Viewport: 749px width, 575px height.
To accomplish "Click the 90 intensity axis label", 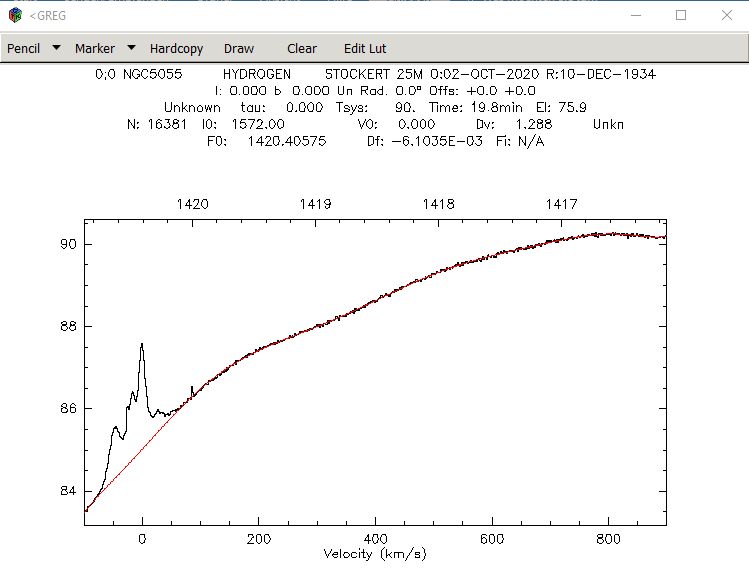I will [x=68, y=244].
